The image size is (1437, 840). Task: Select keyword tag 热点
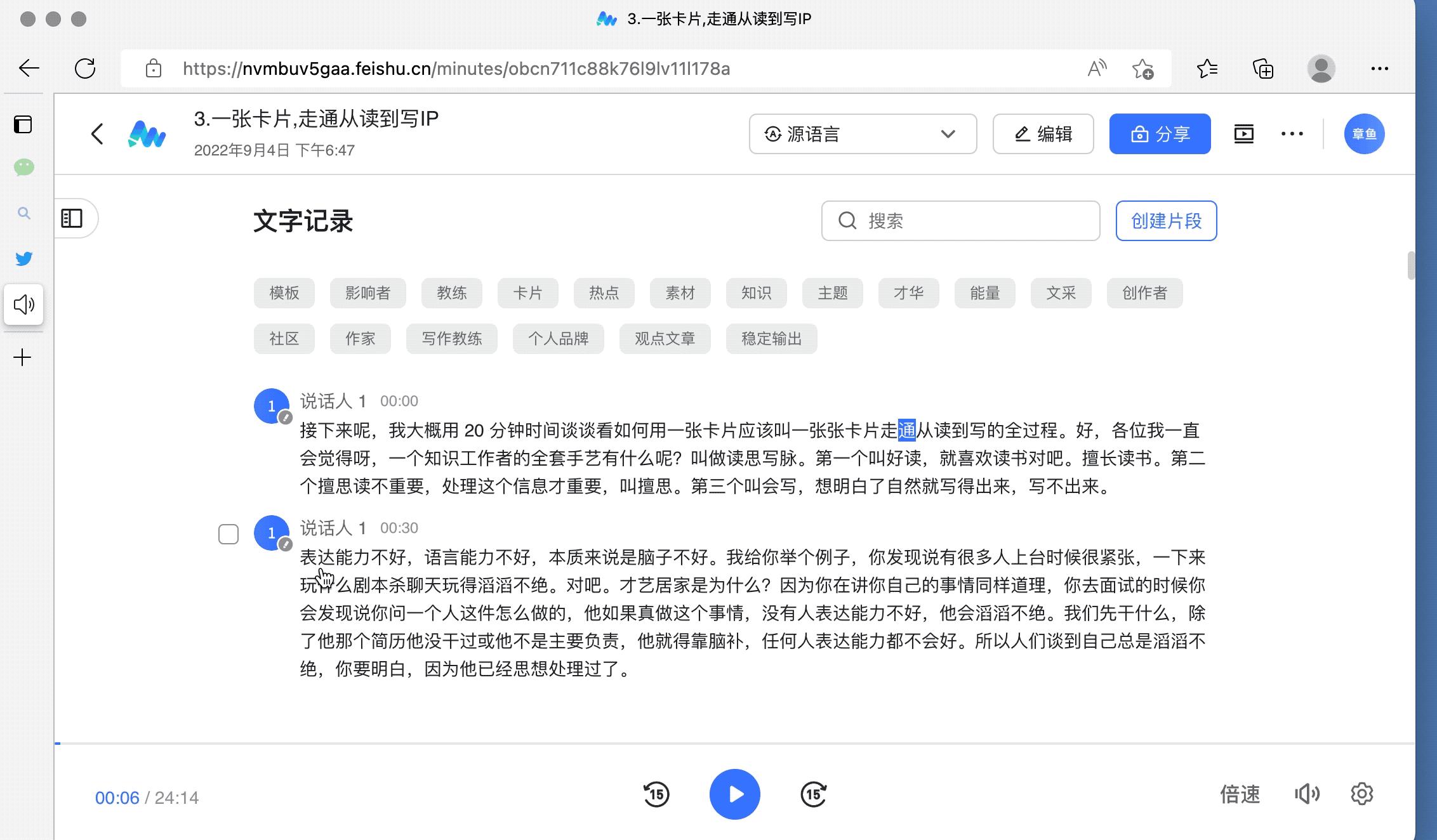[604, 293]
